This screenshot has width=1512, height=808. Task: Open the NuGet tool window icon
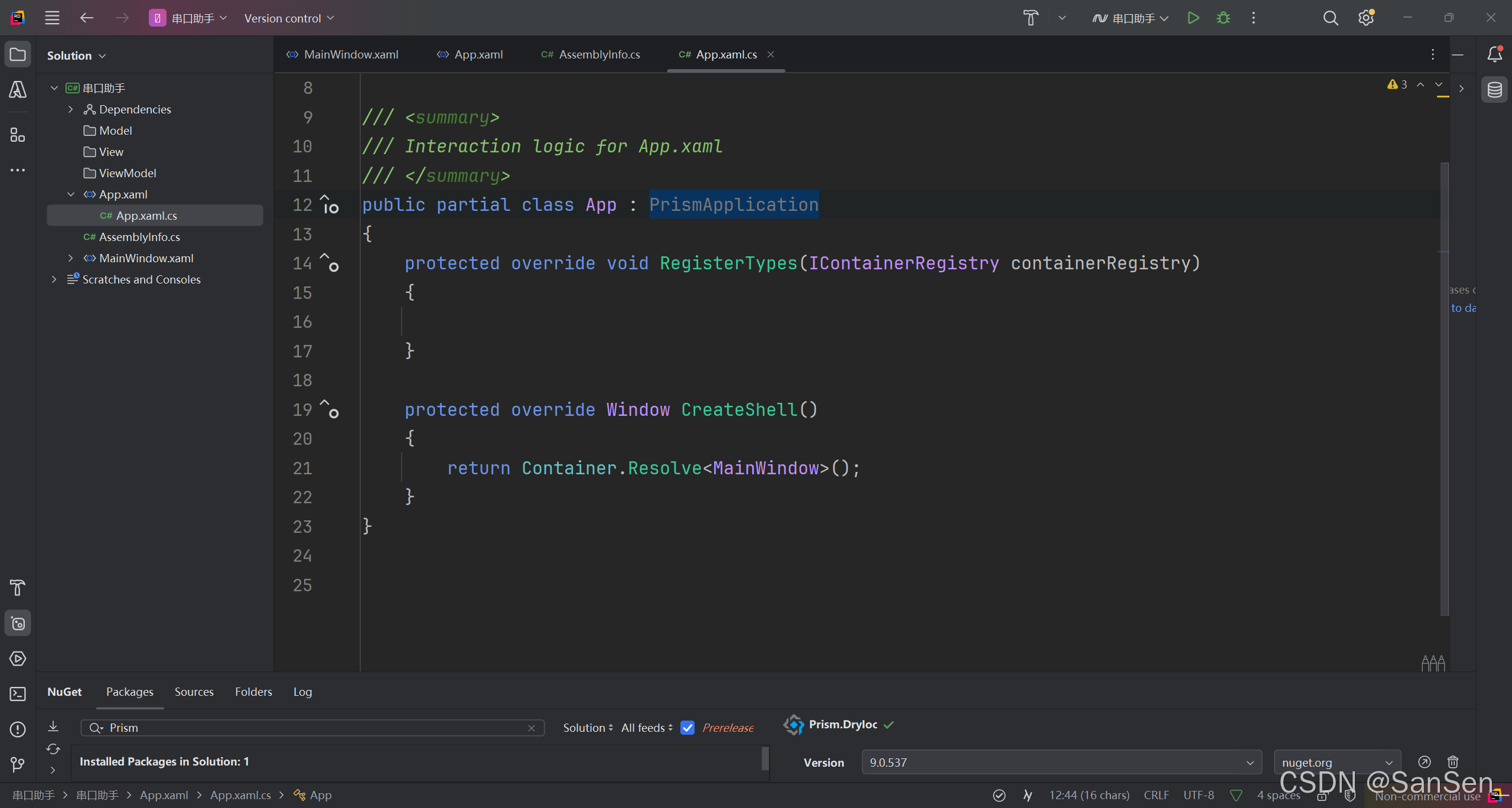click(x=18, y=623)
